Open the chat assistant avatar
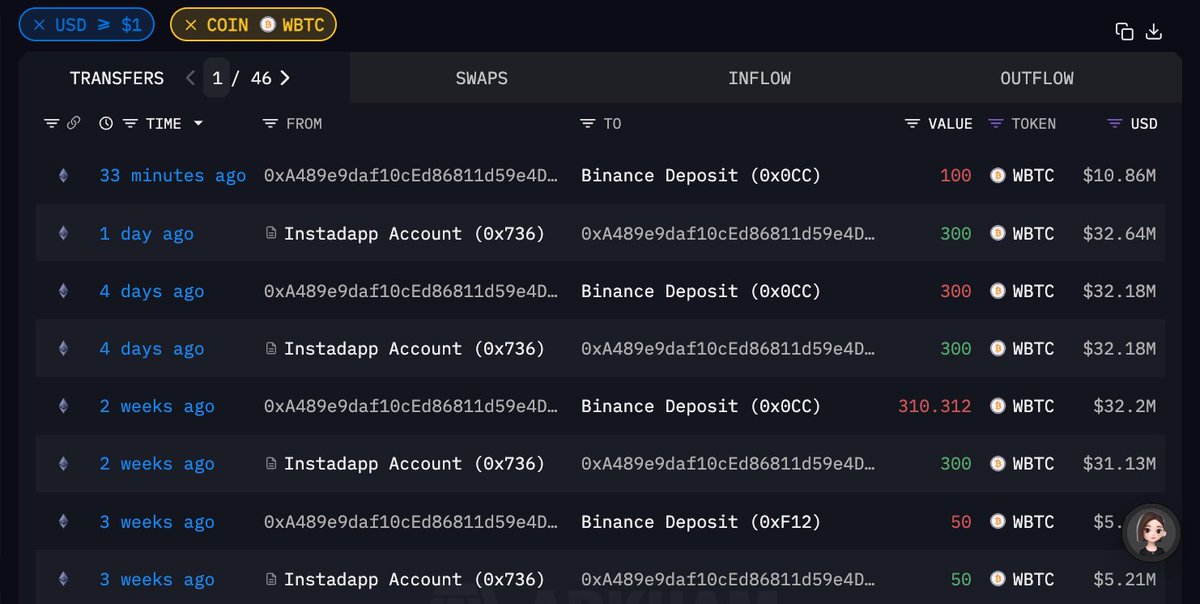 1151,534
